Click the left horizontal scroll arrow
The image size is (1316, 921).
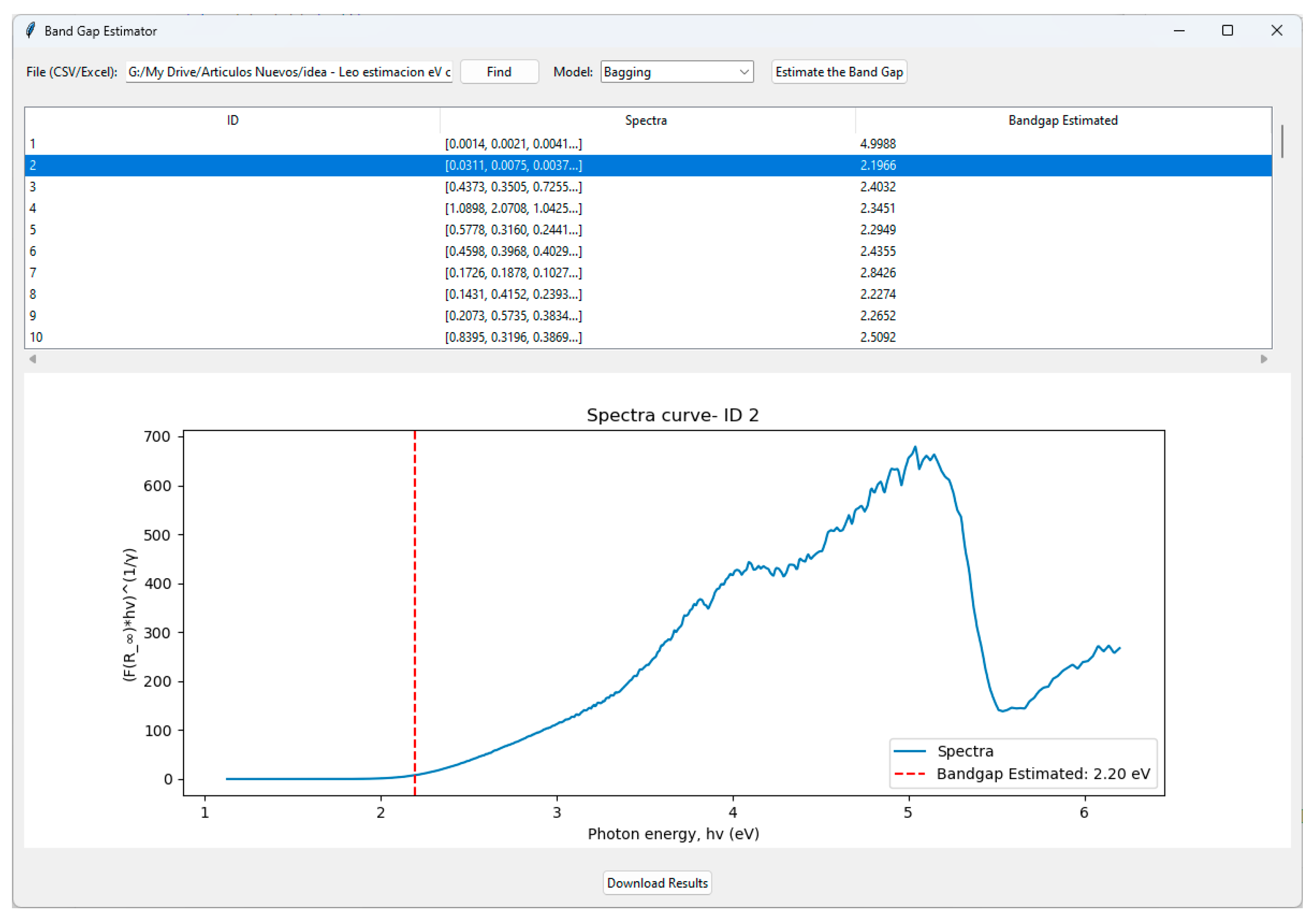pyautogui.click(x=33, y=359)
